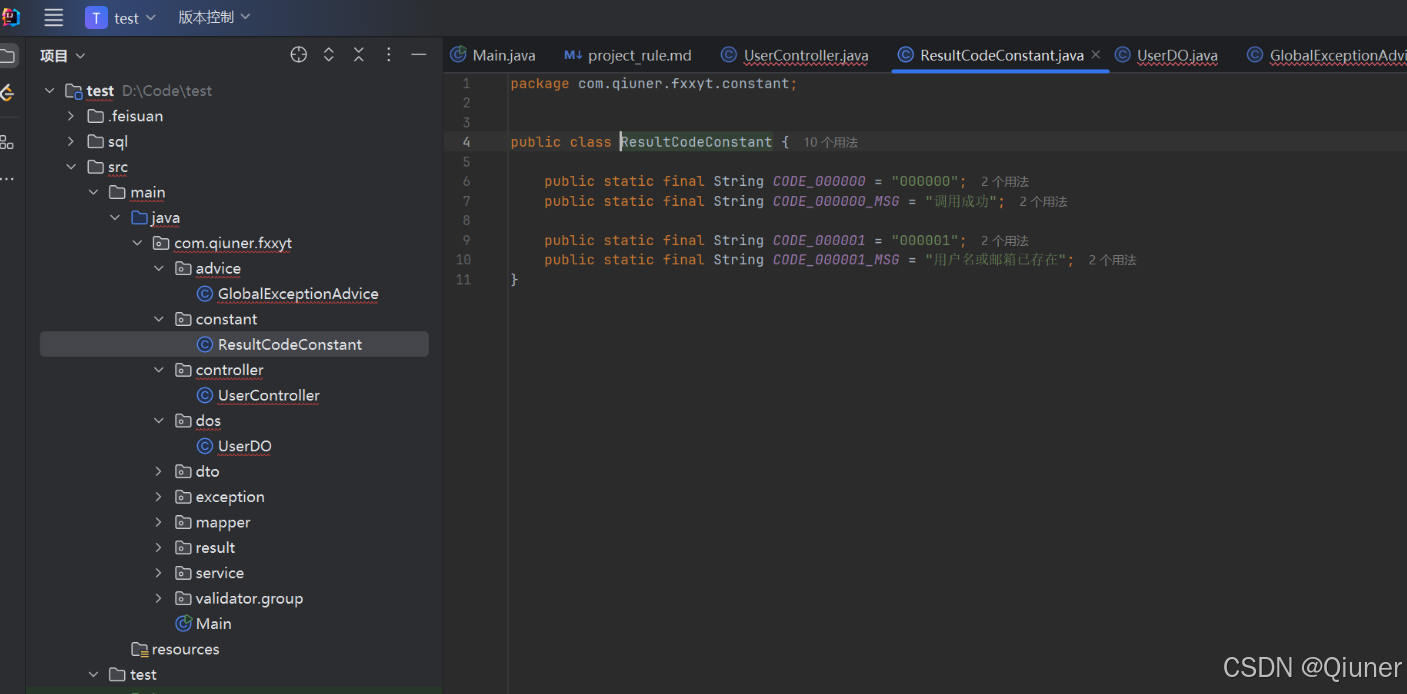1407x694 pixels.
Task: Collapse the controller package
Action: tap(159, 370)
